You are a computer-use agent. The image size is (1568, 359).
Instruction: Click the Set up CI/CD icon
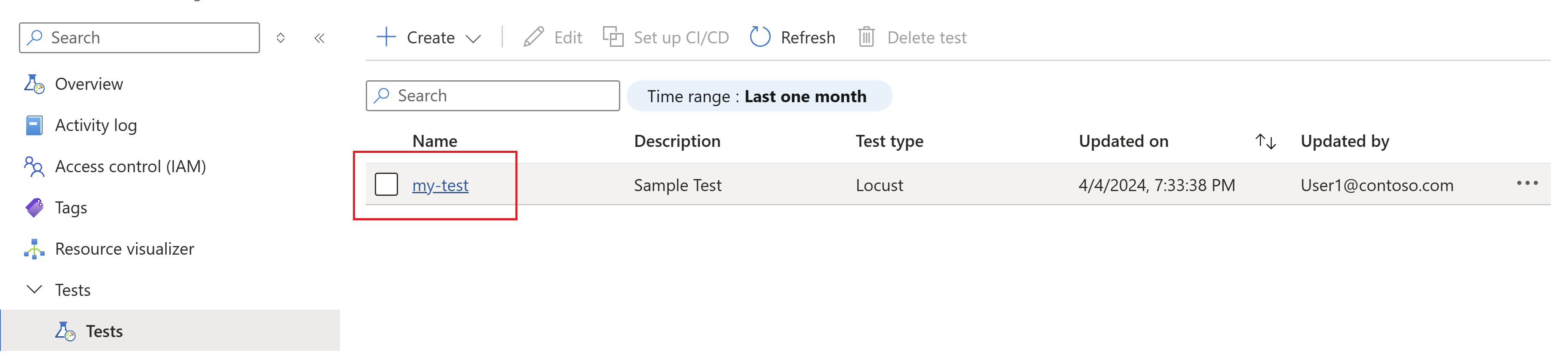pyautogui.click(x=613, y=37)
